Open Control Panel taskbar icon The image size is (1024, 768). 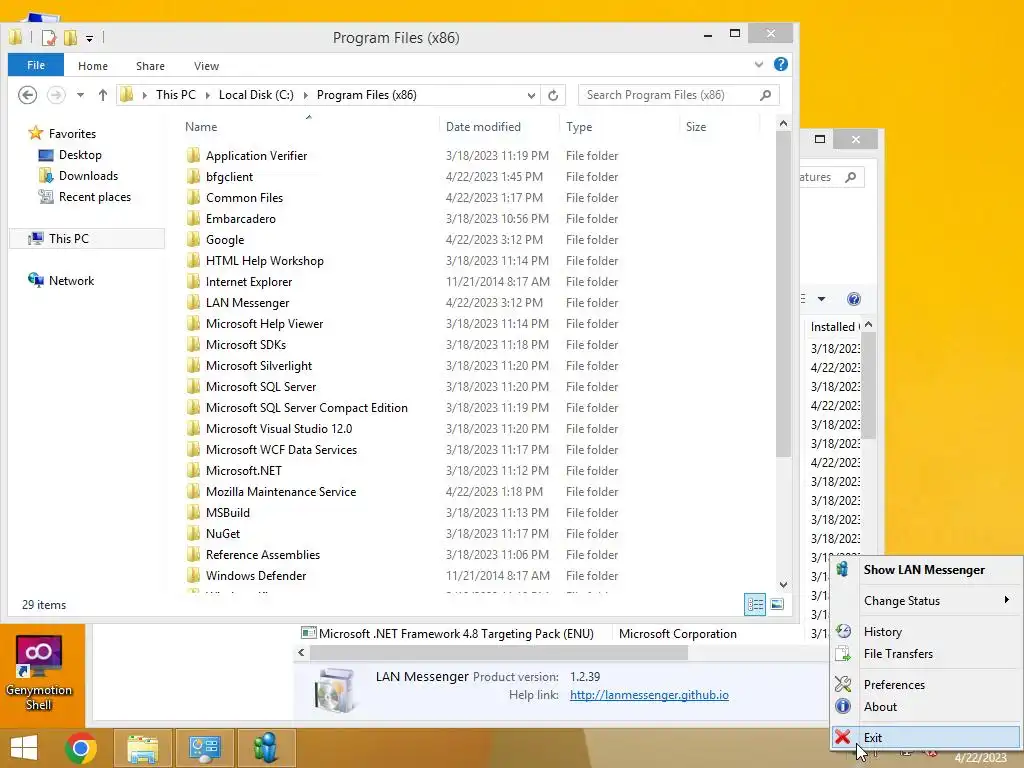[204, 748]
